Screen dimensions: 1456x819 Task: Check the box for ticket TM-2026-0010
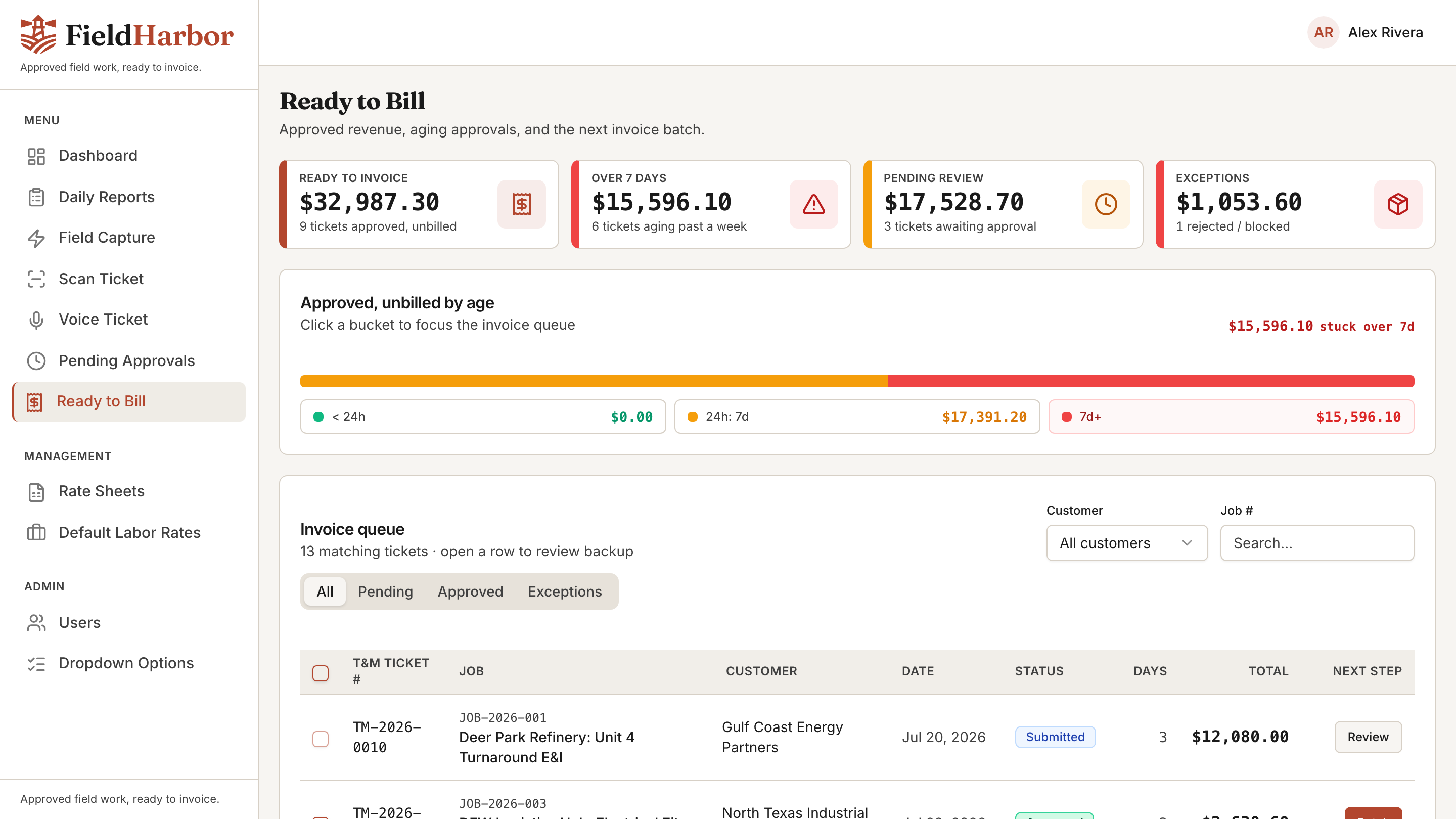pyautogui.click(x=321, y=738)
